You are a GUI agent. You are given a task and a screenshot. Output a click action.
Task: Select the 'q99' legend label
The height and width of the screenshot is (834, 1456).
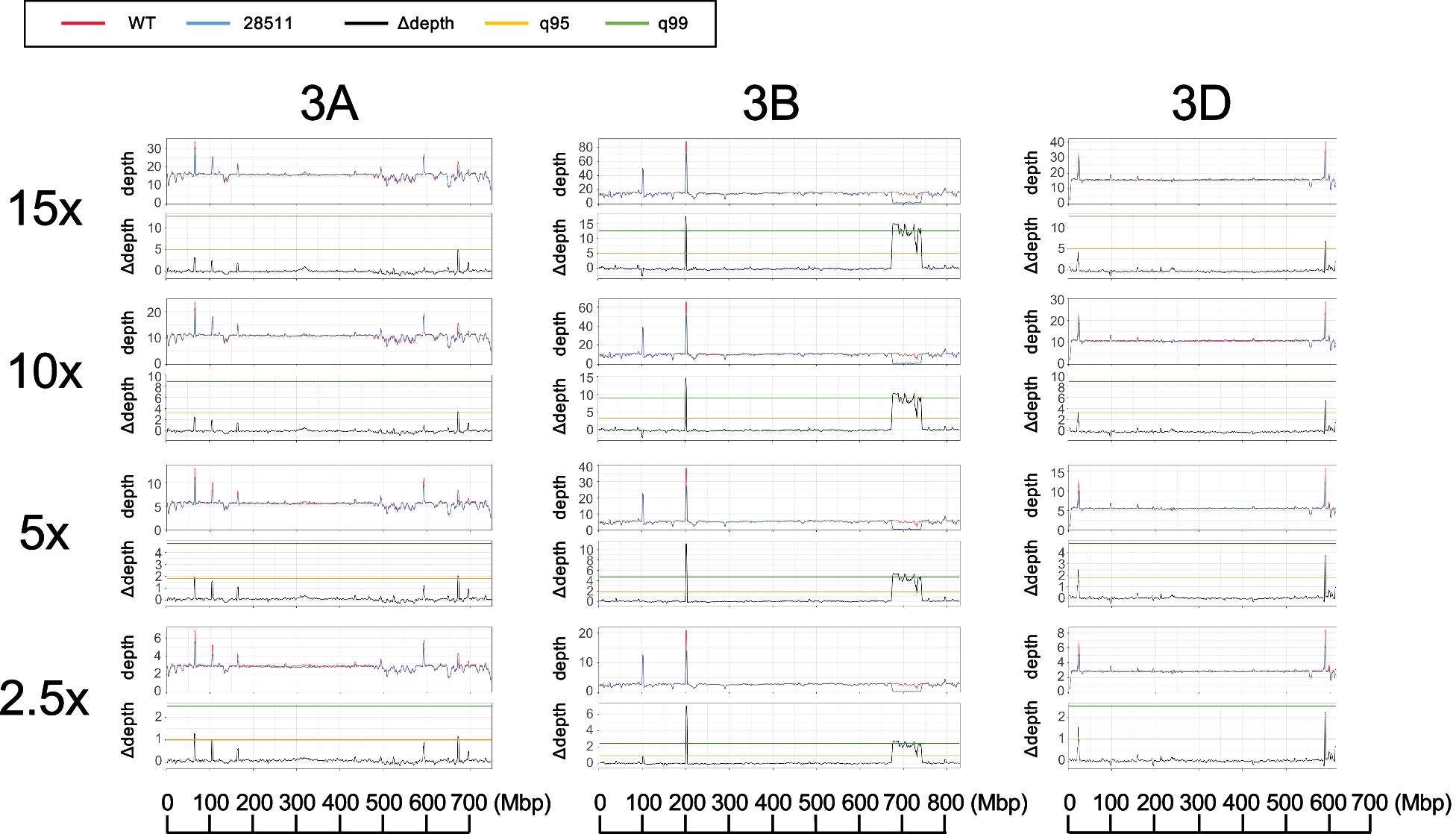coord(673,24)
